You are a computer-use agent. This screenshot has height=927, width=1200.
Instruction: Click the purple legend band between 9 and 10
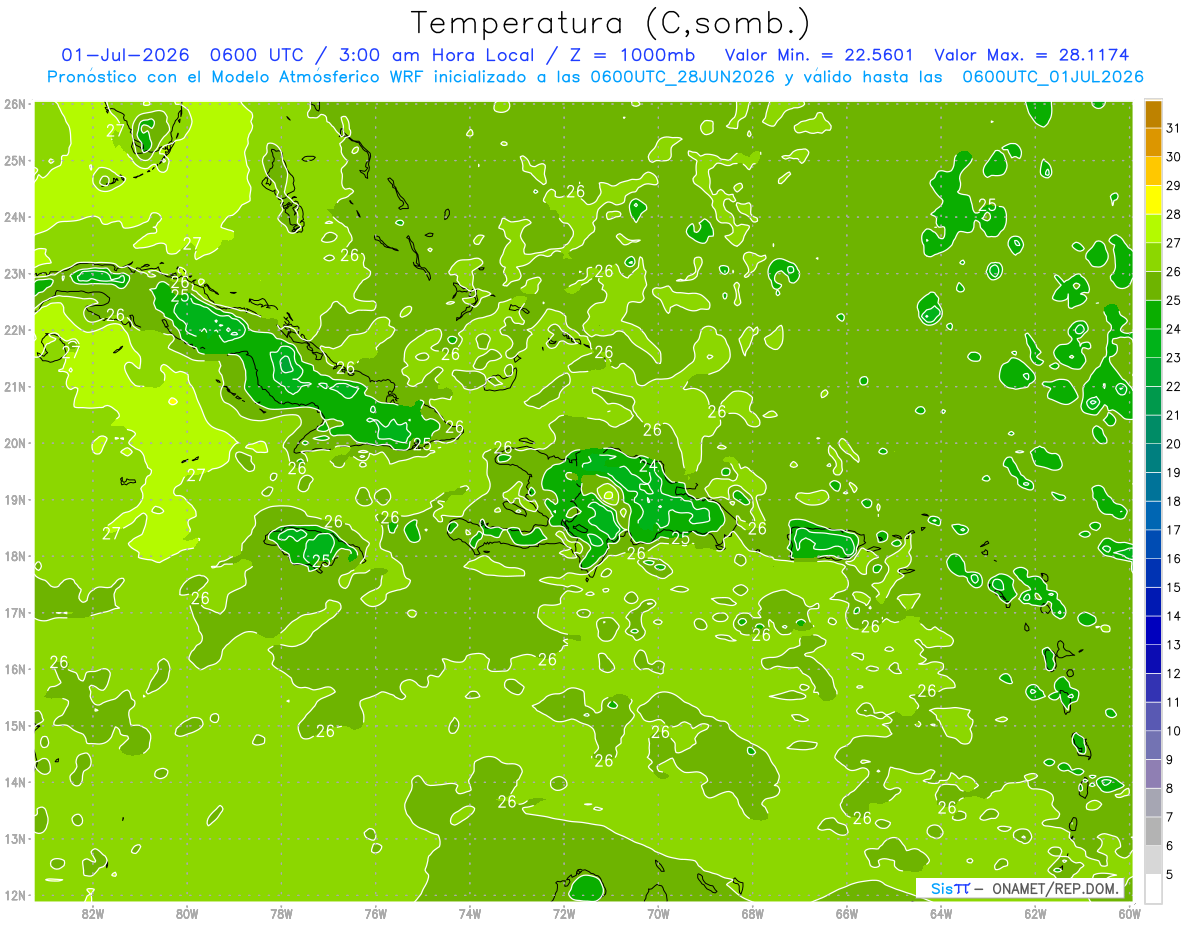click(x=1153, y=745)
